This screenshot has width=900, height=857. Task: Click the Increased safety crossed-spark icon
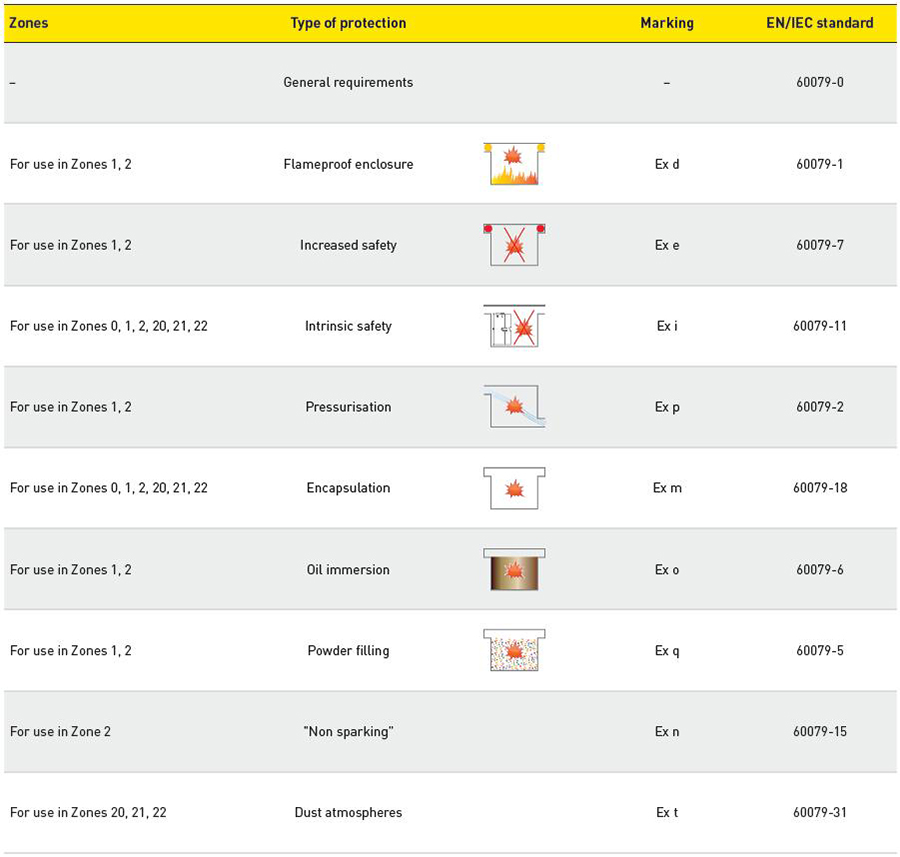514,245
